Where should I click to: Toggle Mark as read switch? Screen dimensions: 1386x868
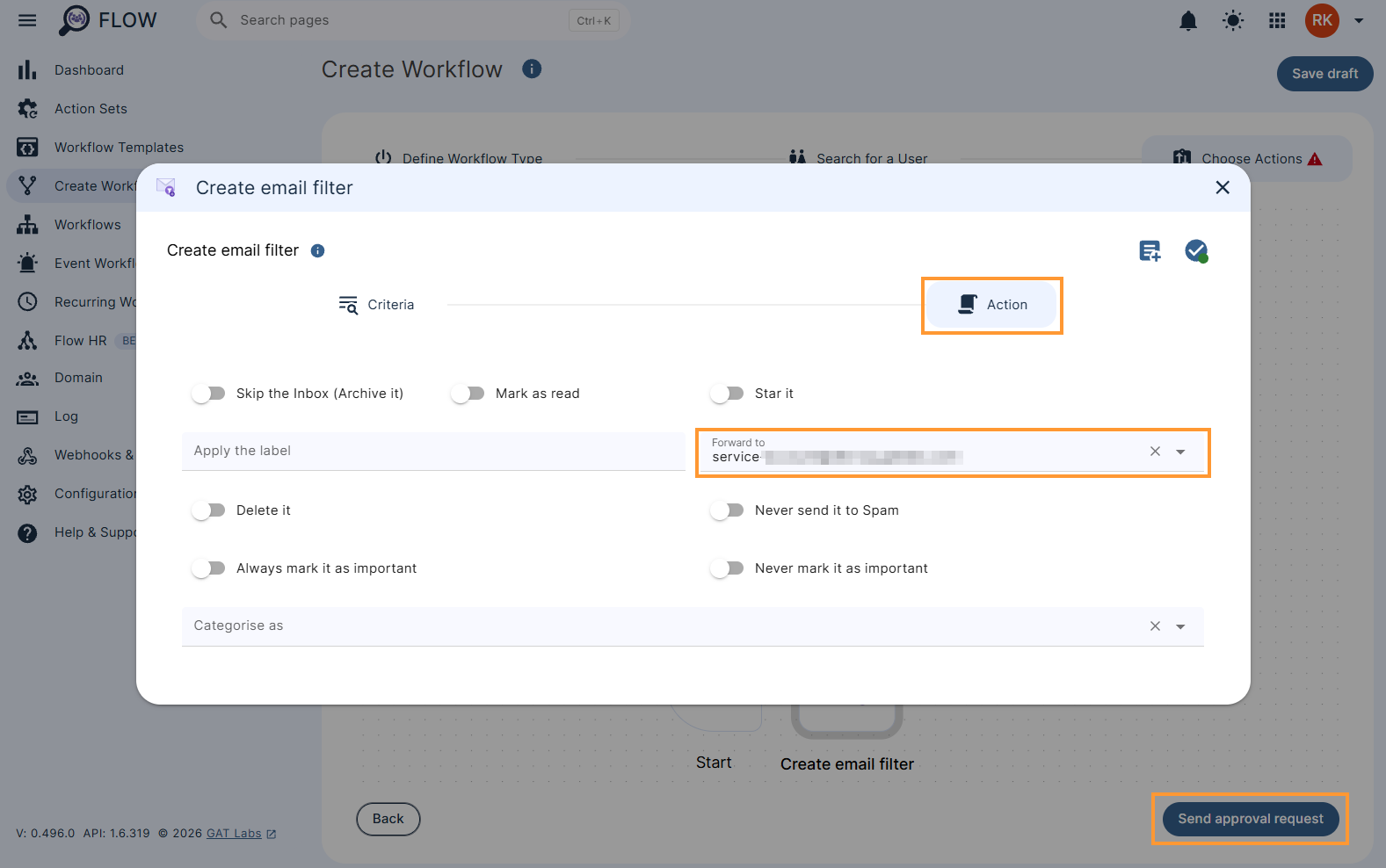coord(468,394)
